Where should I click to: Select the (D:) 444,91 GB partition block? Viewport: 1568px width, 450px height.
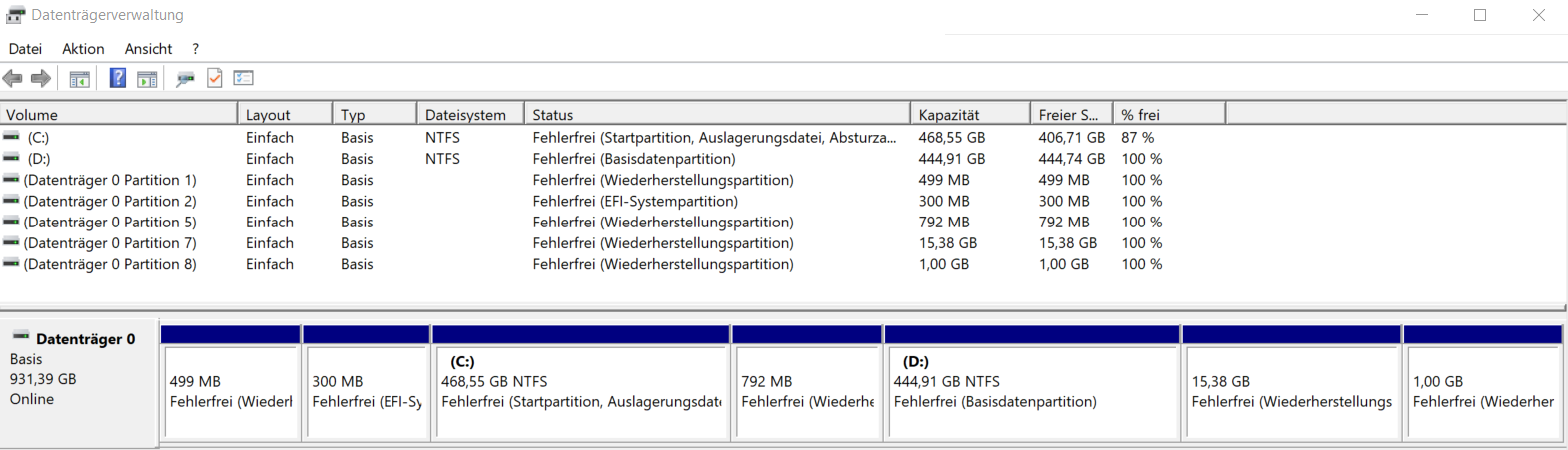coord(1033,389)
